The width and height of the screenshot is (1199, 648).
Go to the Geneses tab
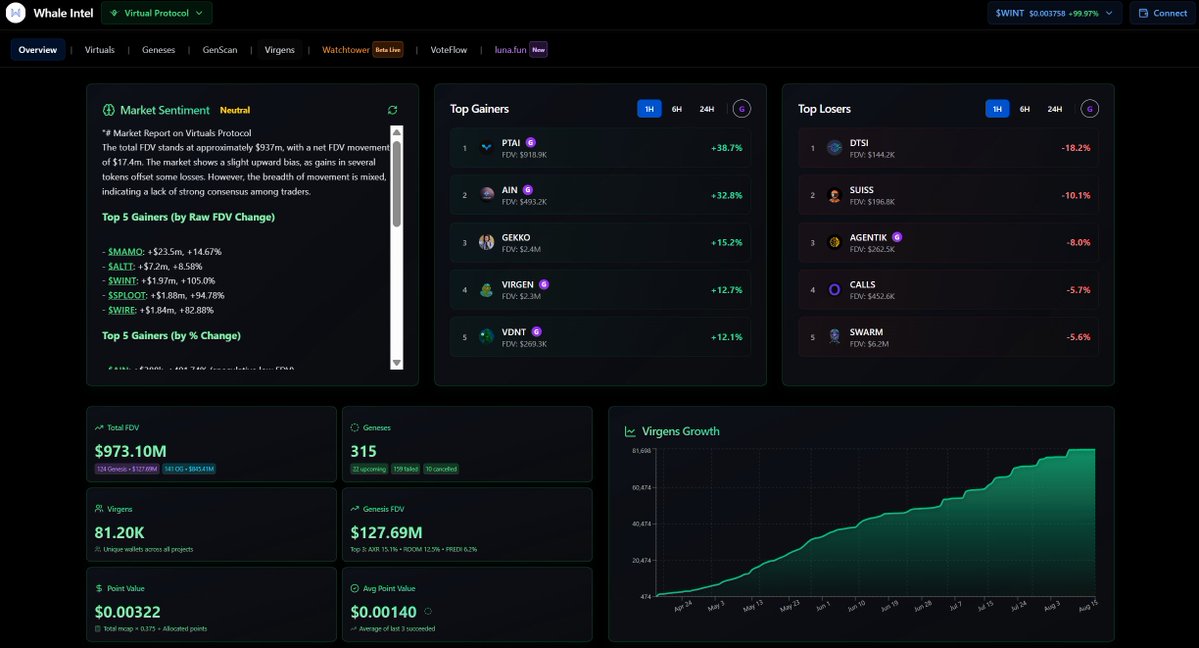point(158,50)
